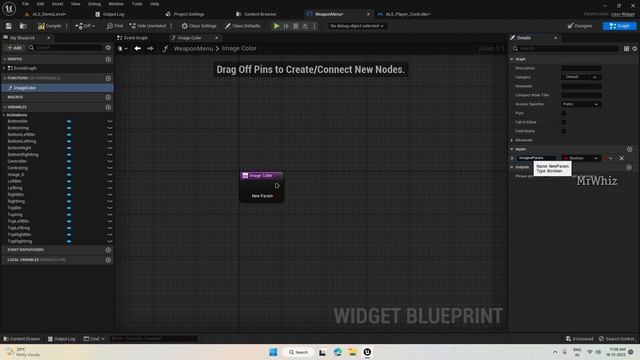Screen dimensions: 640x360
Task: Toggle the Field Notify checkbox
Action: 564,131
